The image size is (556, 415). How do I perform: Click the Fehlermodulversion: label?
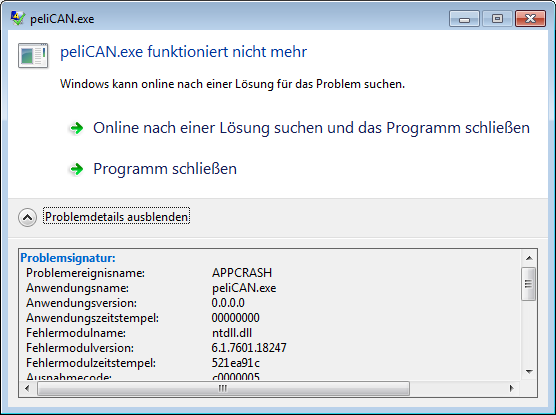pyautogui.click(x=80, y=348)
